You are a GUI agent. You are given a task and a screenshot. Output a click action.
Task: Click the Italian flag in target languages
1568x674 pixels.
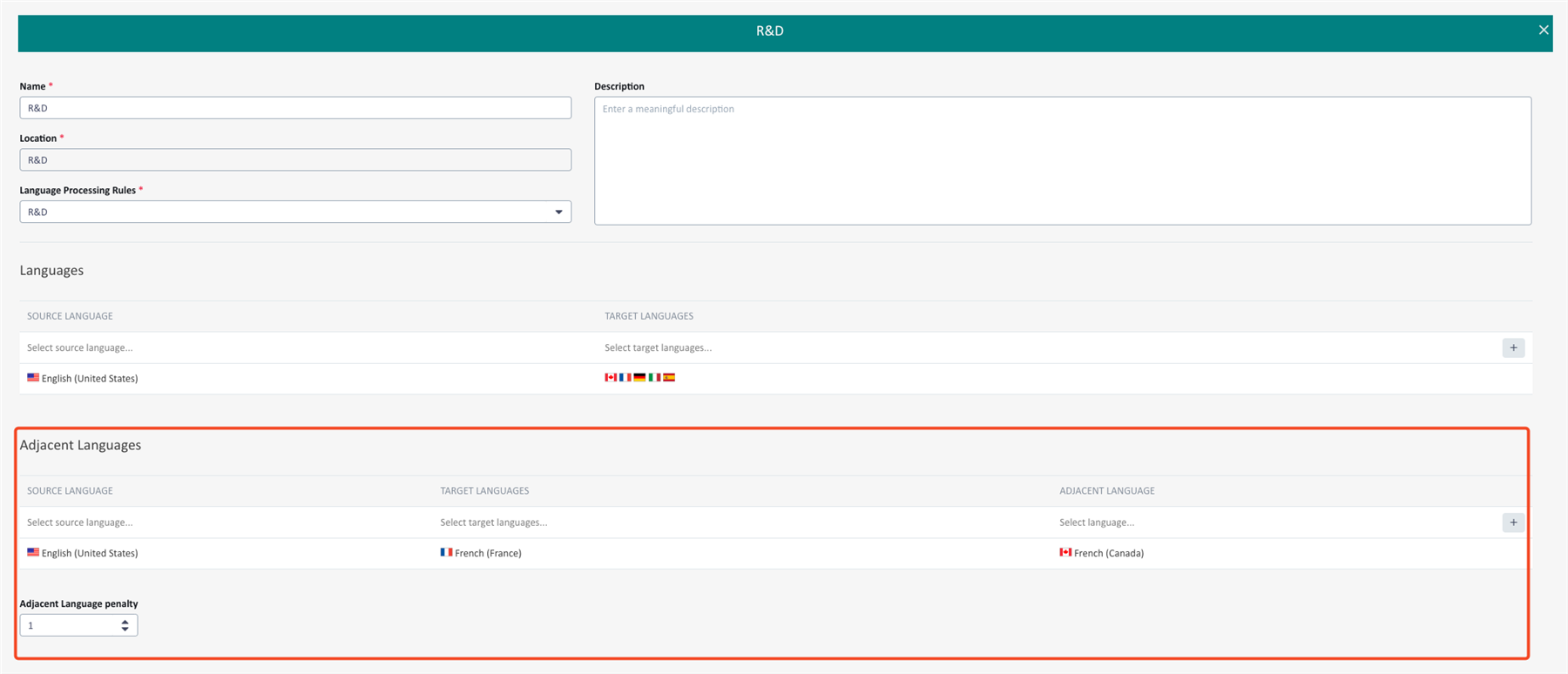[x=654, y=378]
